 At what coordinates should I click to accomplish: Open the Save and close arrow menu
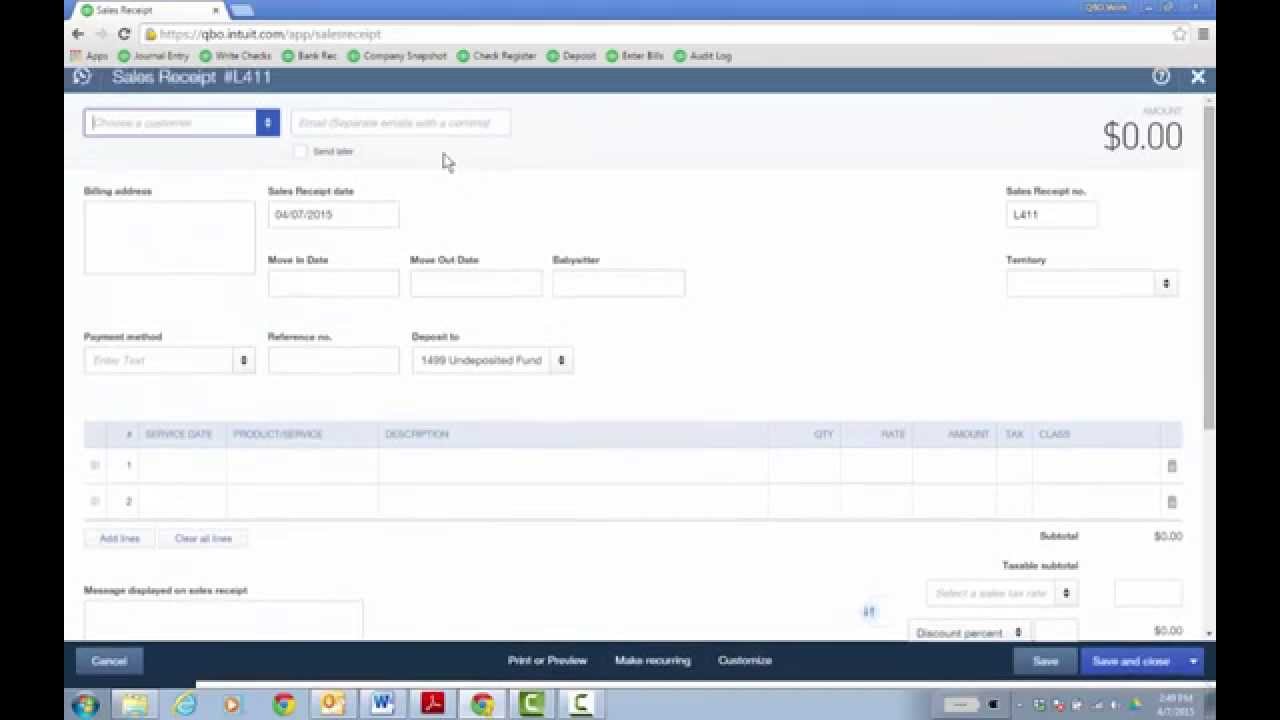pyautogui.click(x=1193, y=661)
